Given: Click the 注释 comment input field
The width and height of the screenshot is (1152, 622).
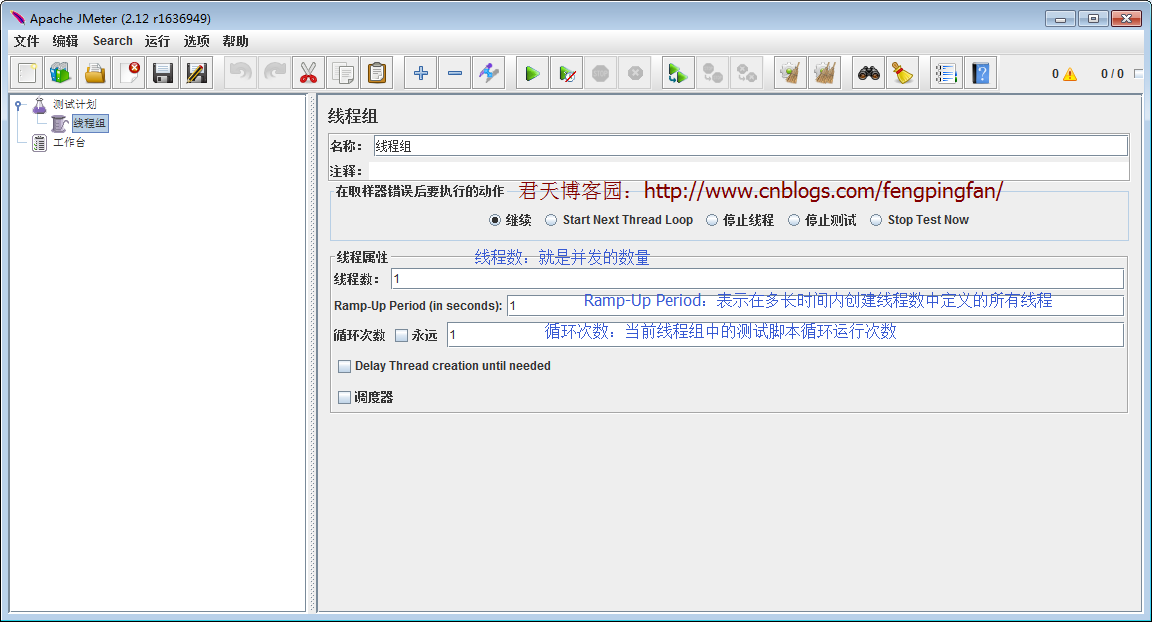Looking at the screenshot, I should pos(749,171).
